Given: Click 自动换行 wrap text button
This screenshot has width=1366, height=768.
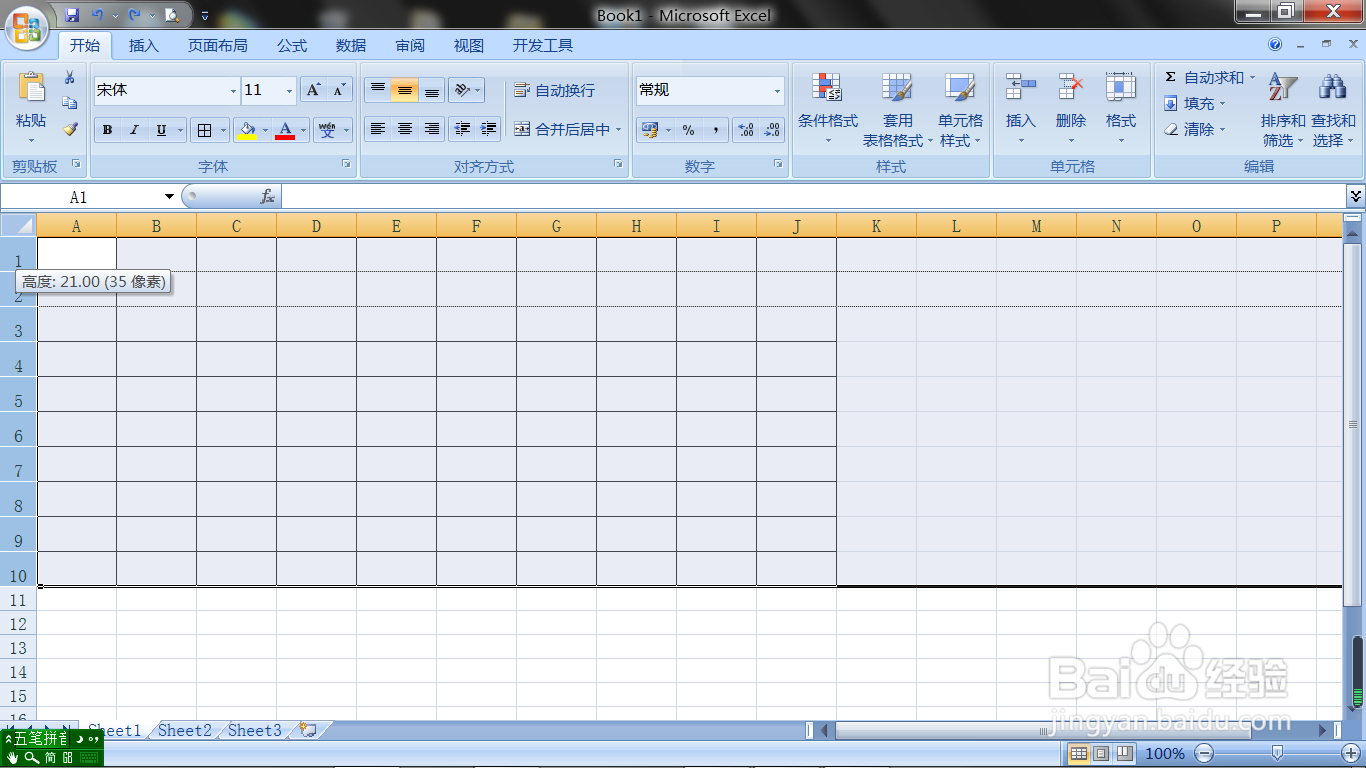Looking at the screenshot, I should [x=555, y=90].
